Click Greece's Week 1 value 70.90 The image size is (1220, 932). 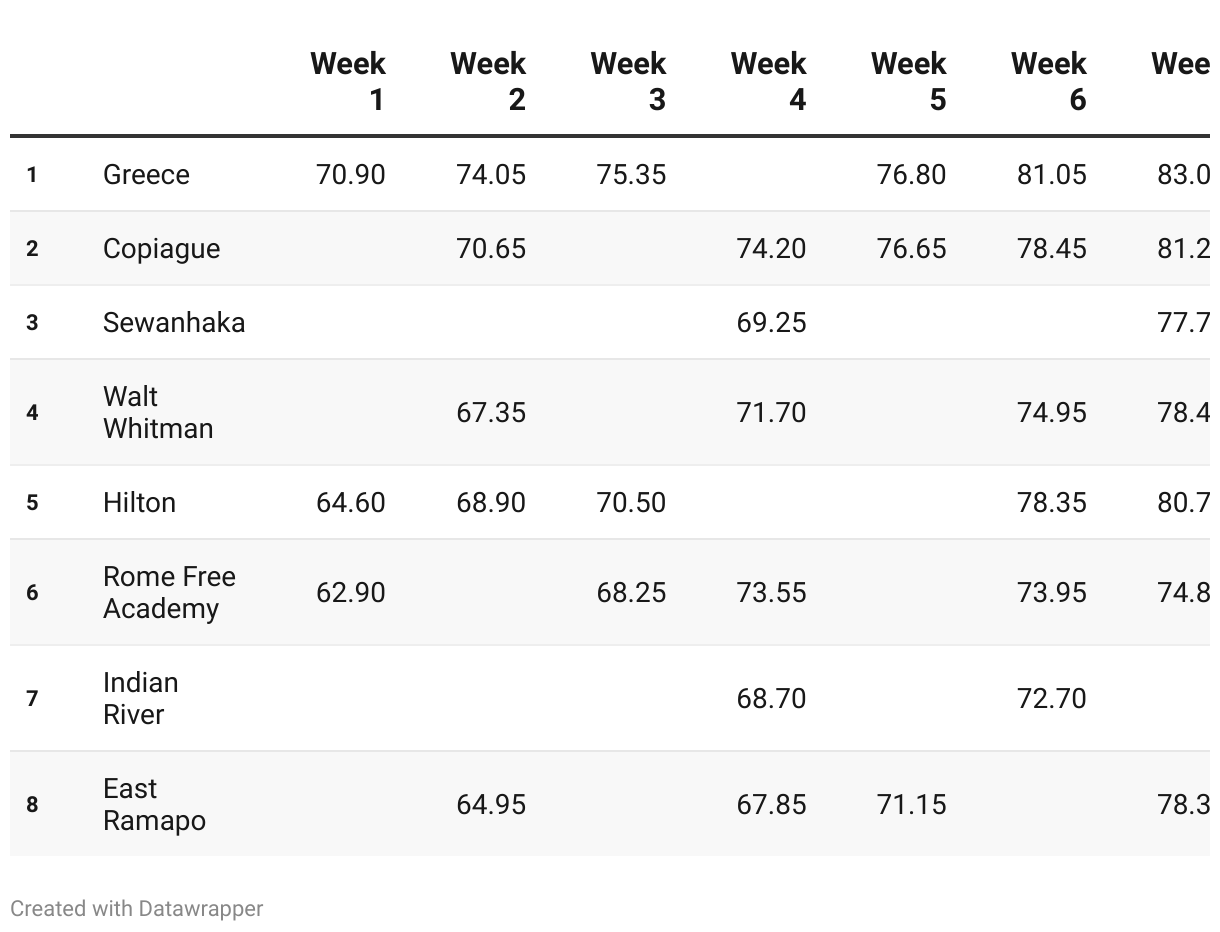[x=350, y=175]
